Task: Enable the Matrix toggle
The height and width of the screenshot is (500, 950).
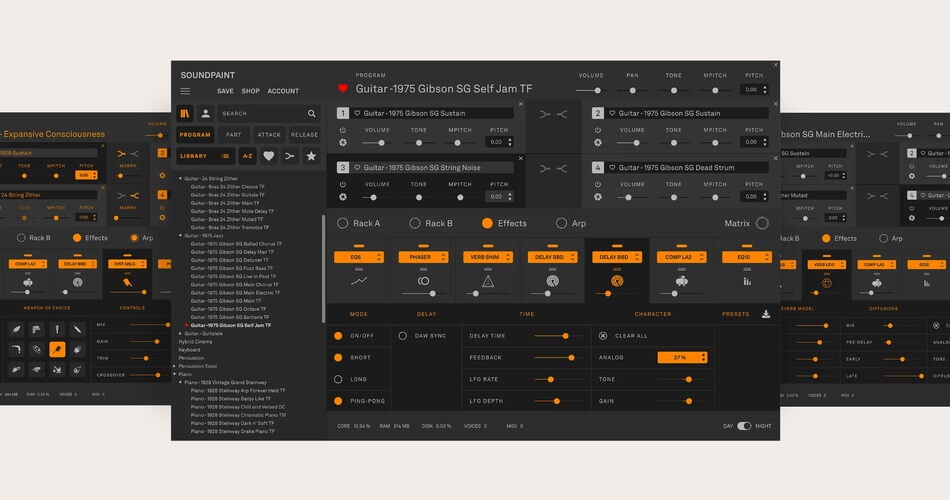Action: 762,224
